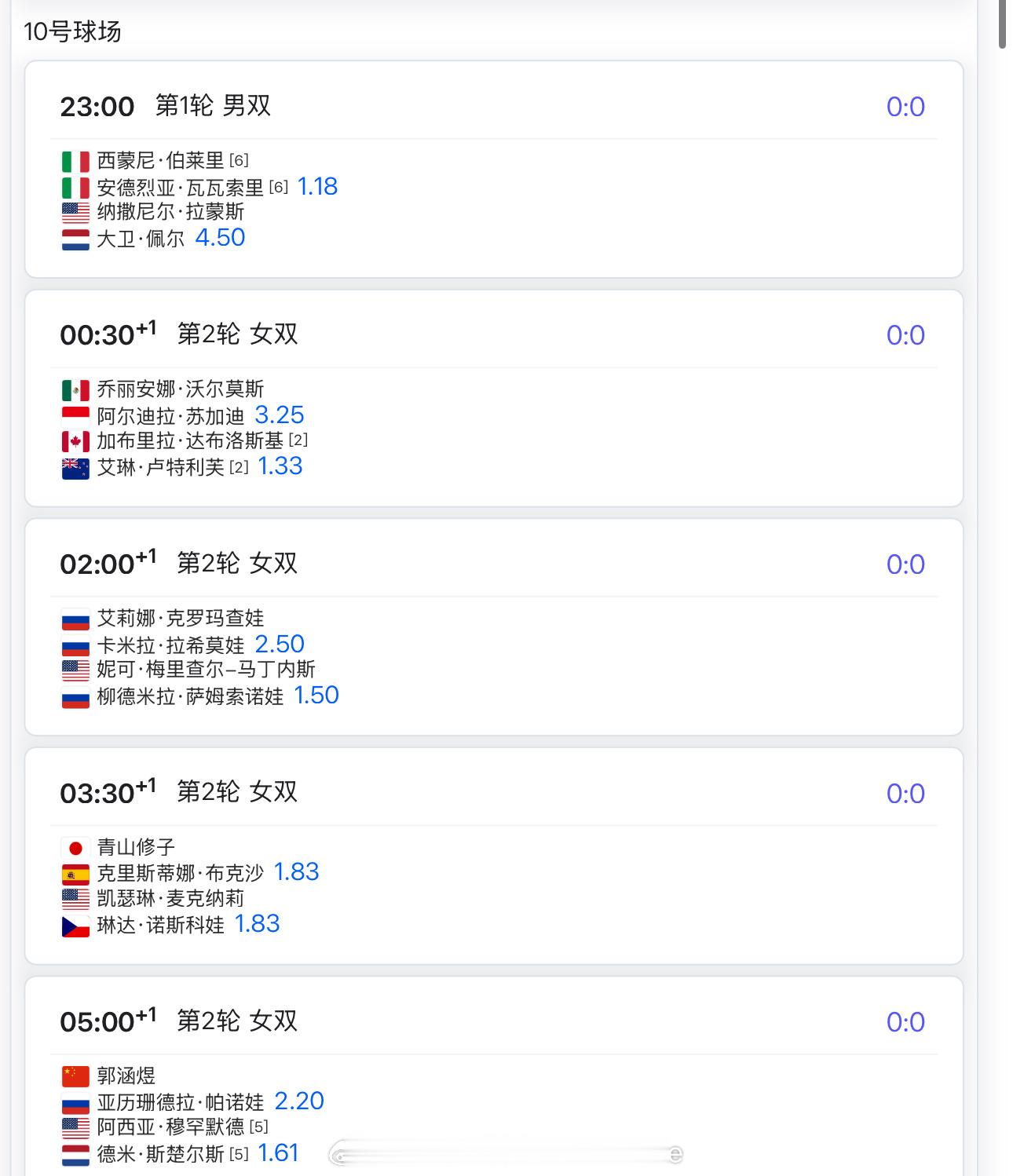This screenshot has width=1013, height=1176.
Task: Click Czech flag next to 琳达·诺斯科娃
Action: [75, 926]
